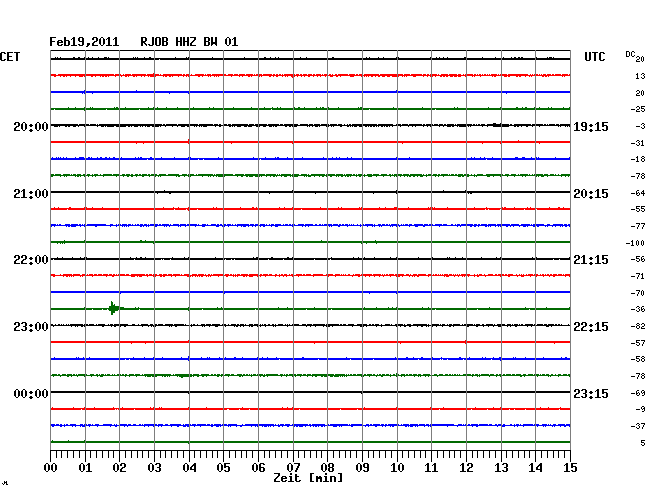
Task: Click the 19:15 UTC time label
Action: coord(591,126)
